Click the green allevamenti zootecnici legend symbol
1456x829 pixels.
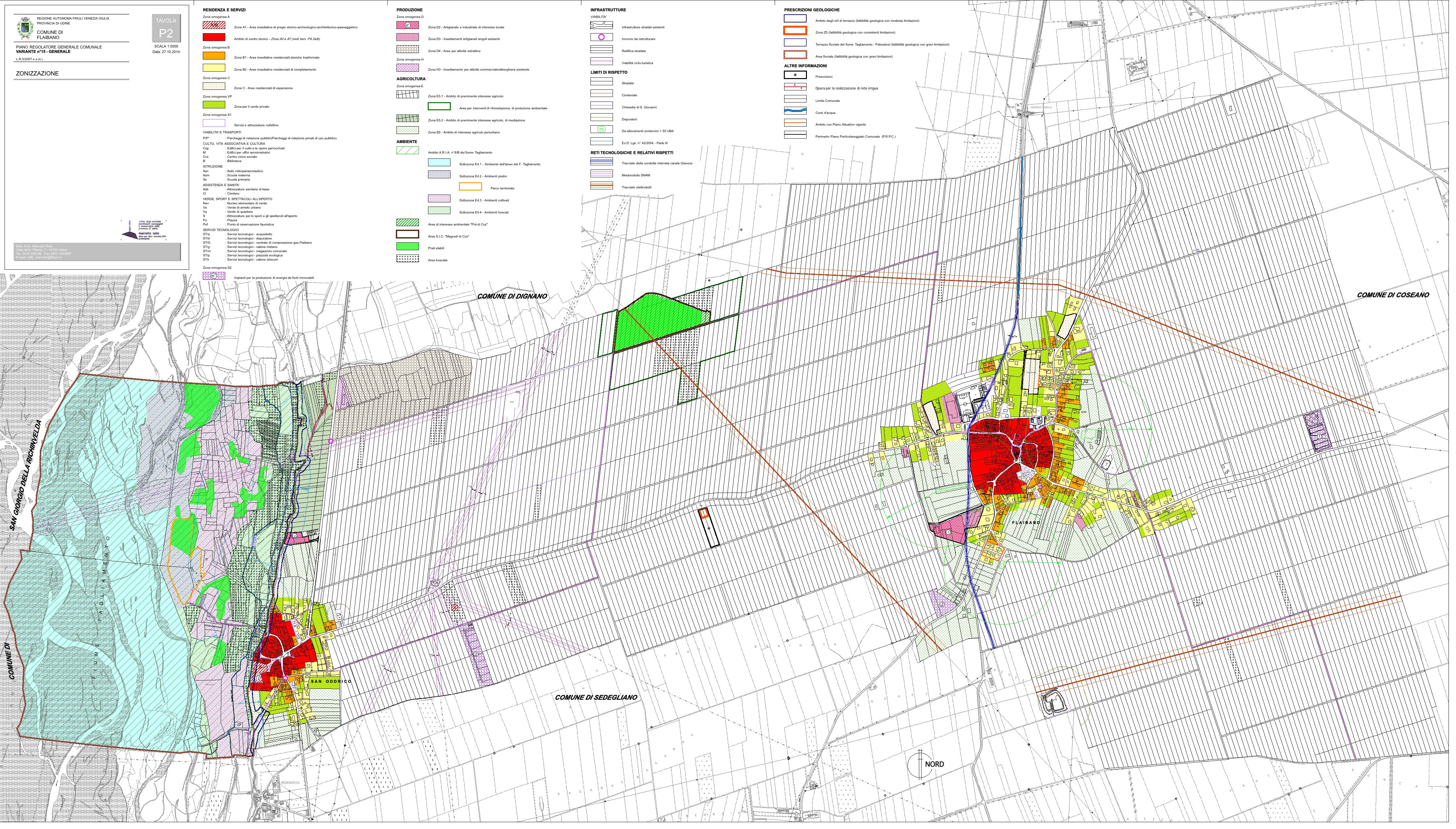pos(601,129)
